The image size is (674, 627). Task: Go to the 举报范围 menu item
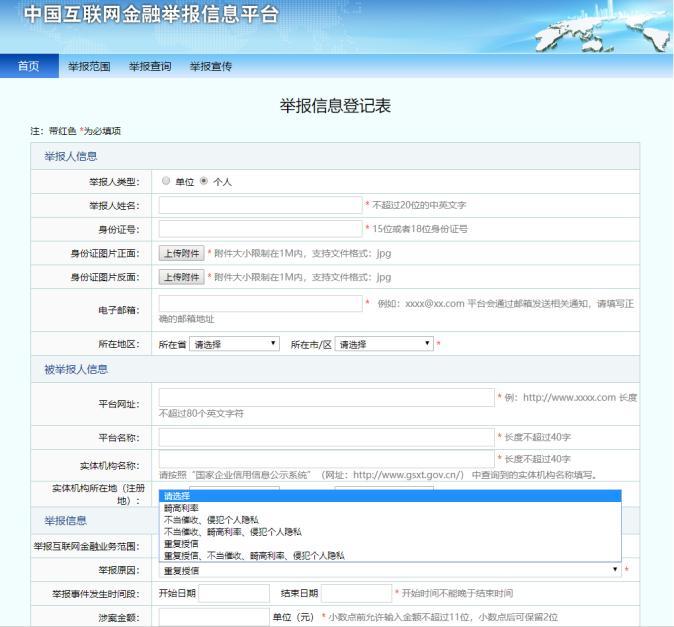coord(89,66)
